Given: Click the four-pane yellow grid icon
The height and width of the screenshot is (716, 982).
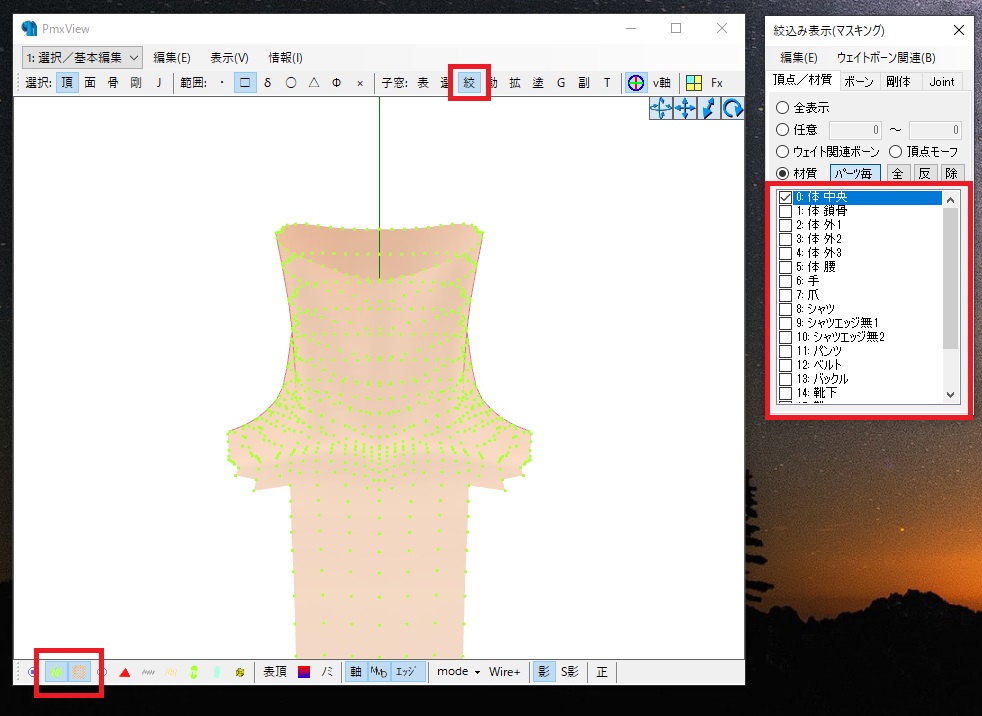Looking at the screenshot, I should click(693, 83).
